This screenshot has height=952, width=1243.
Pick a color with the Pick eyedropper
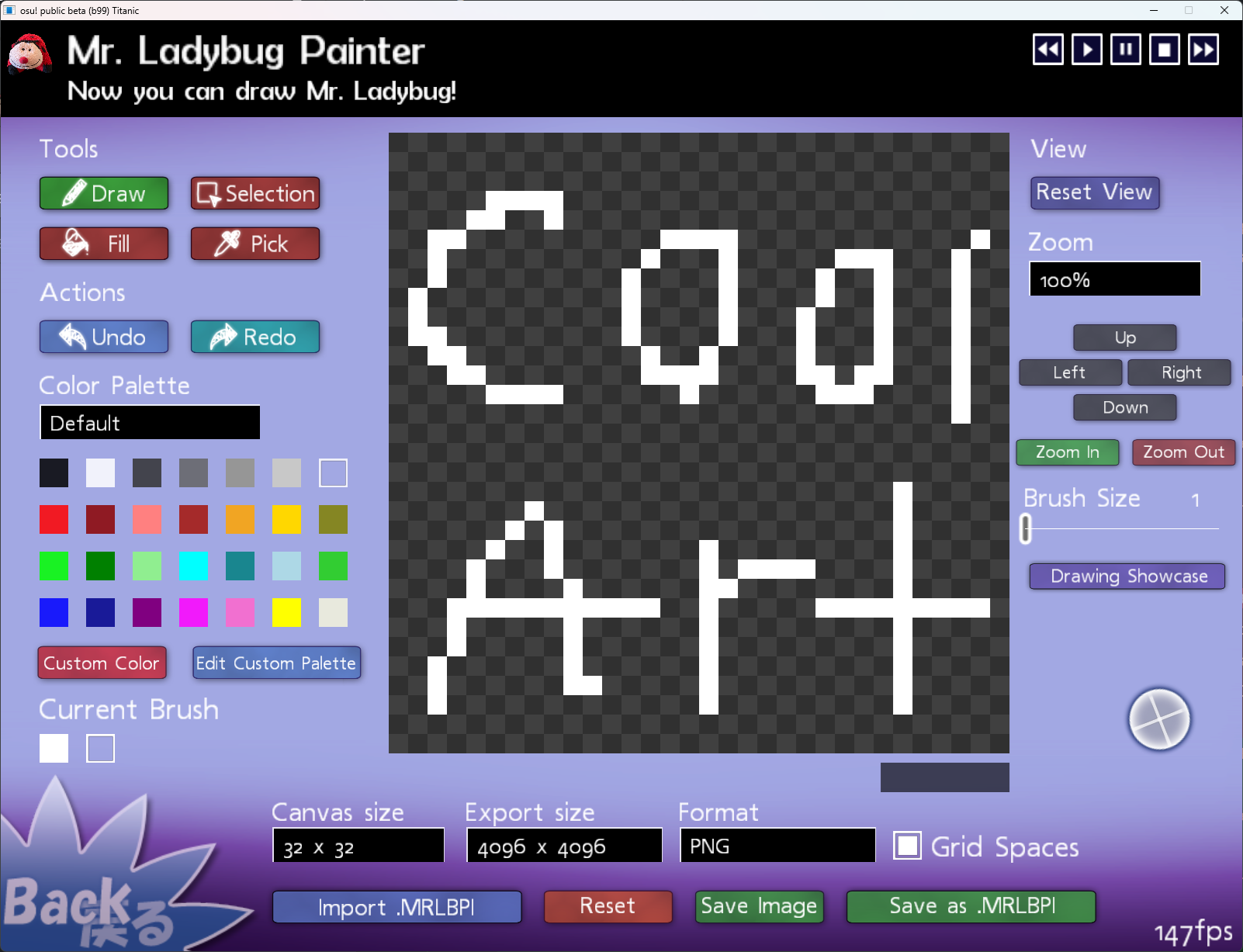coord(255,244)
